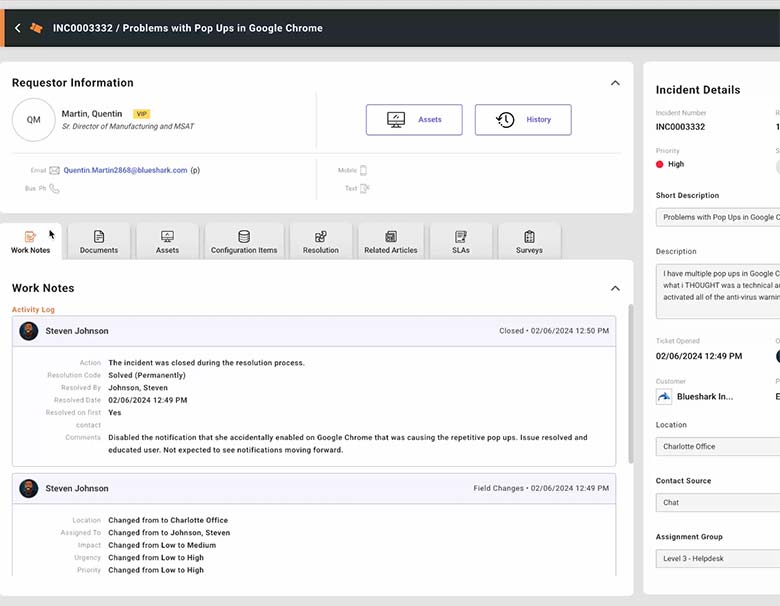
Task: Click the customer name Blueshark In...
Action: pyautogui.click(x=705, y=397)
